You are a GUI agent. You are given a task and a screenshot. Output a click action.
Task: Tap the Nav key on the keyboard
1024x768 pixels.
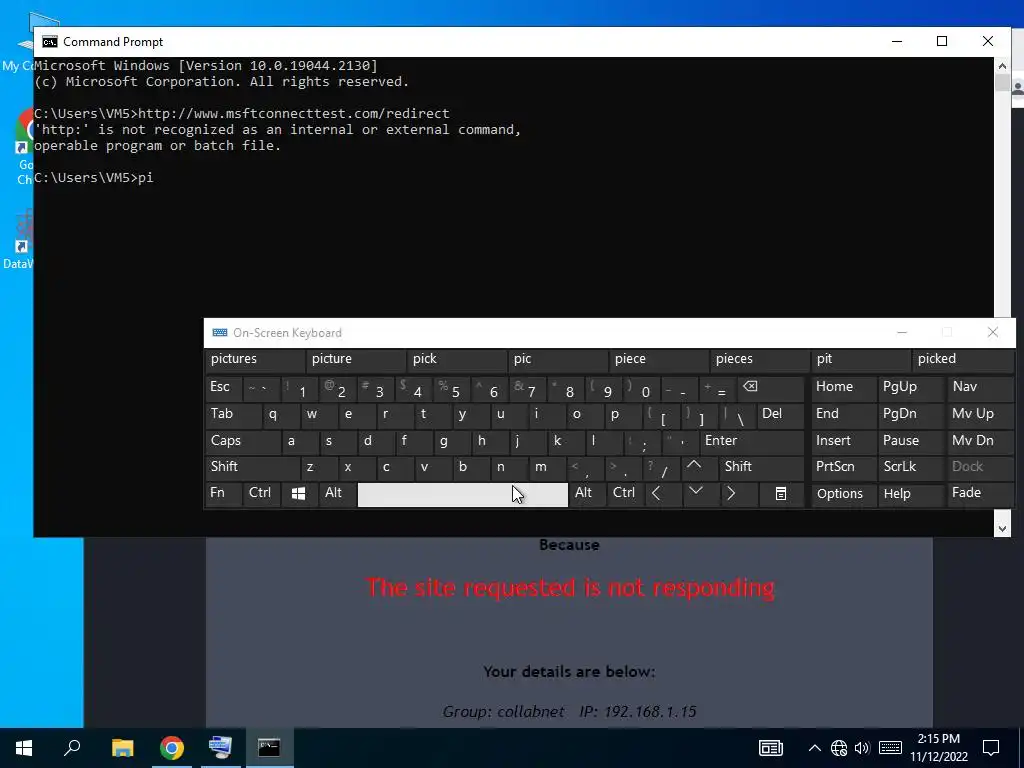[980, 388]
